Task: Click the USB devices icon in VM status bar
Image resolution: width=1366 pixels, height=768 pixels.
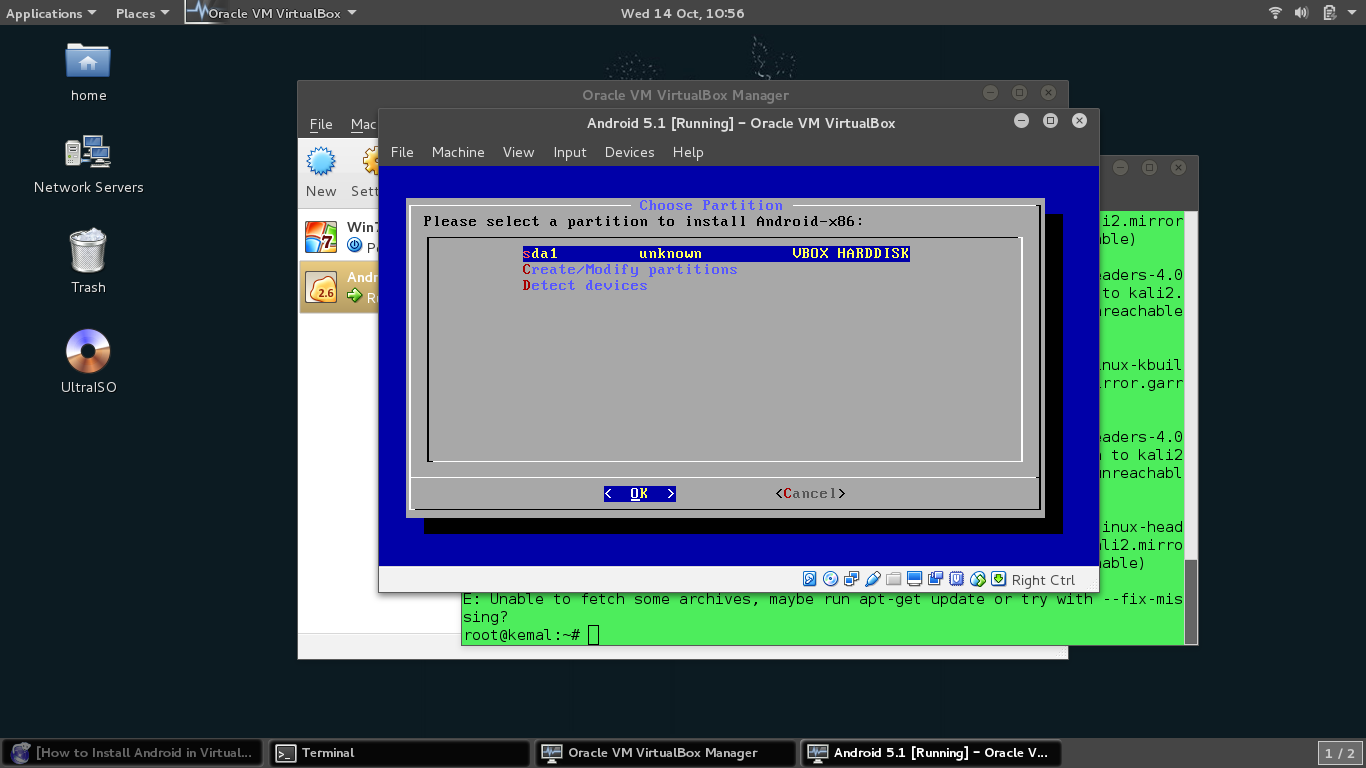Action: pyautogui.click(x=873, y=579)
